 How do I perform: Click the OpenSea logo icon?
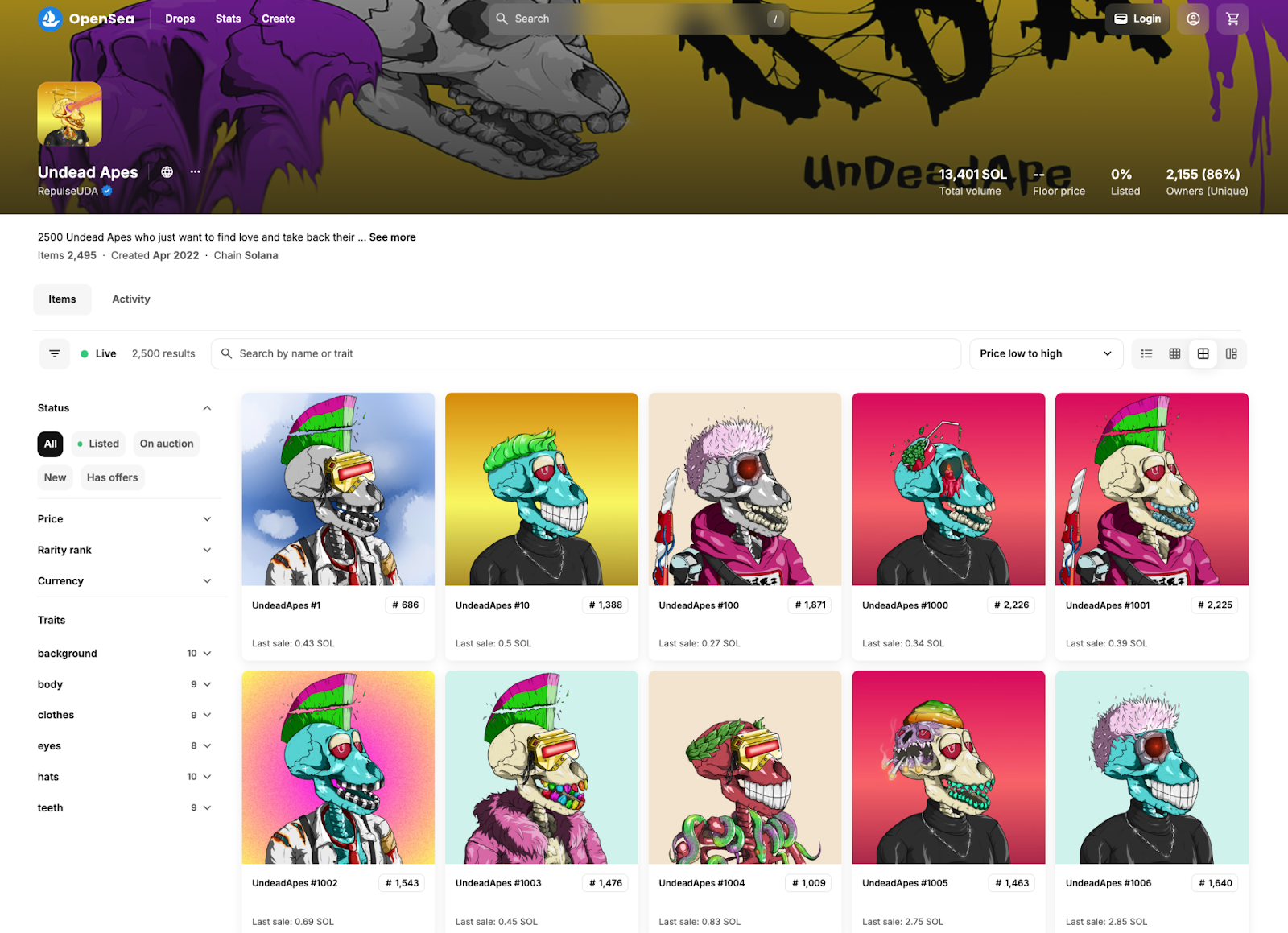(50, 19)
